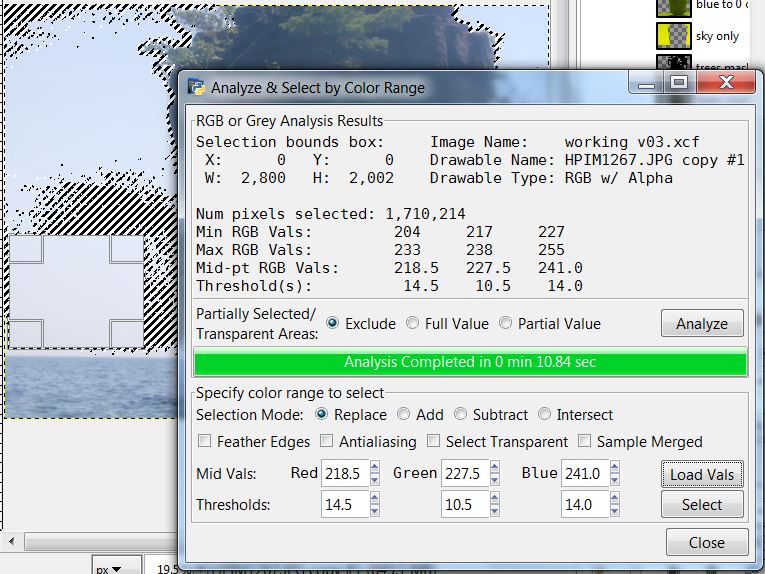Image resolution: width=765 pixels, height=574 pixels.
Task: Click the Load Vals button
Action: [x=701, y=474]
